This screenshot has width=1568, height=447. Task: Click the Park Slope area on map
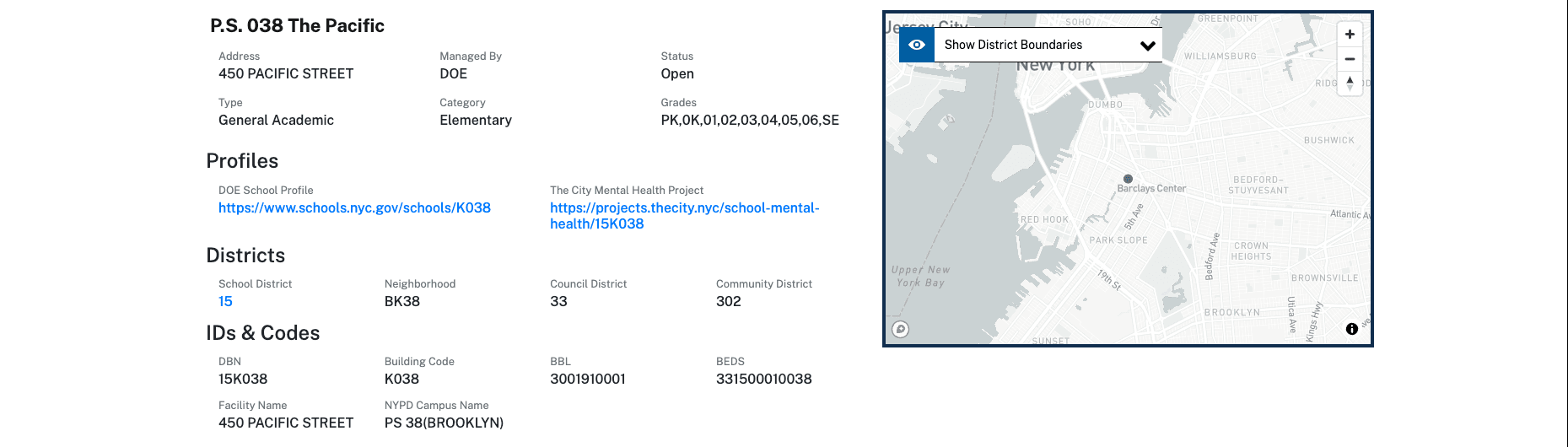[x=1118, y=240]
